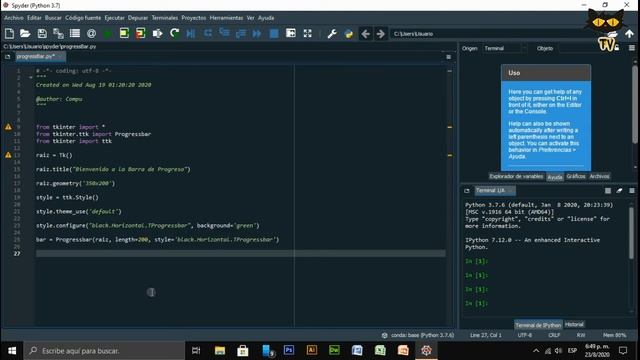Create a new file with the toolbar icon
This screenshot has width=640, height=360.
click(9, 33)
